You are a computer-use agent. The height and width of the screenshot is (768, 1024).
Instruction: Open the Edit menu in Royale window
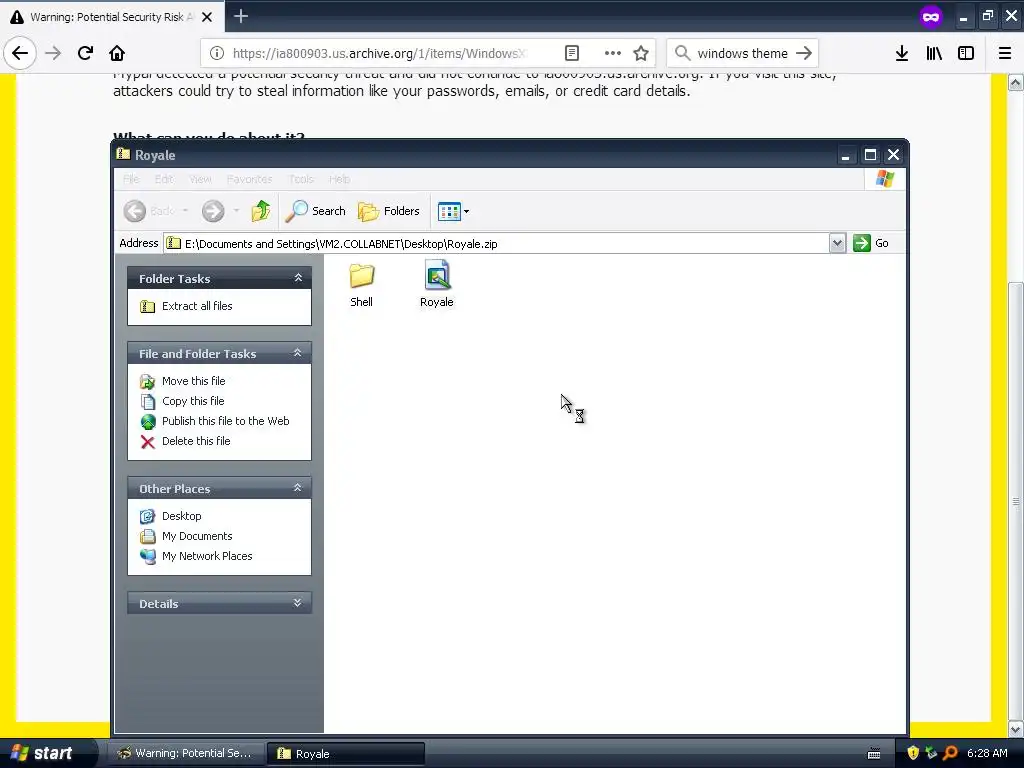(x=164, y=179)
